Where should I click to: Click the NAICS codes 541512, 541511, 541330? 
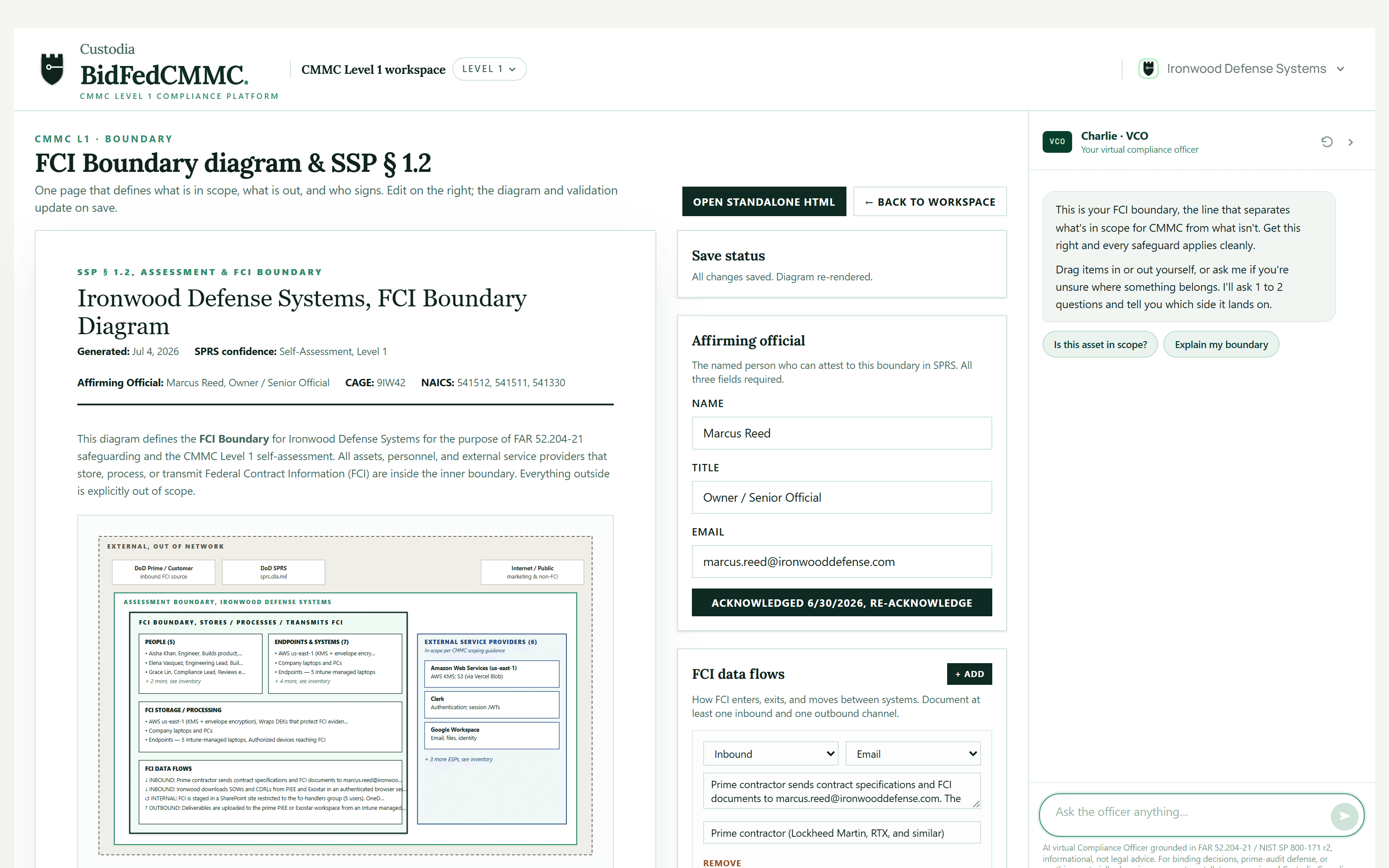[511, 383]
